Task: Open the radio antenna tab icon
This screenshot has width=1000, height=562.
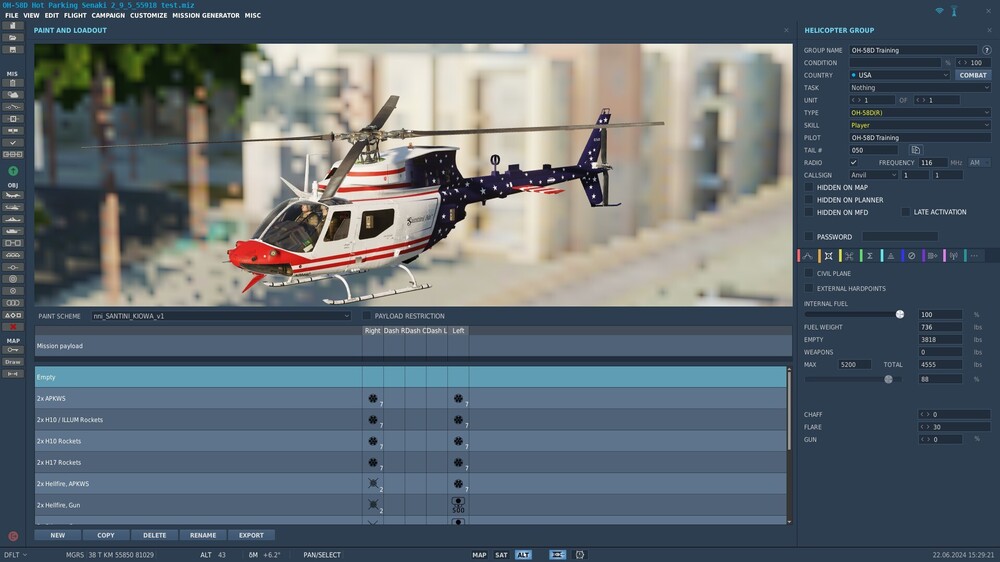Action: pos(952,256)
